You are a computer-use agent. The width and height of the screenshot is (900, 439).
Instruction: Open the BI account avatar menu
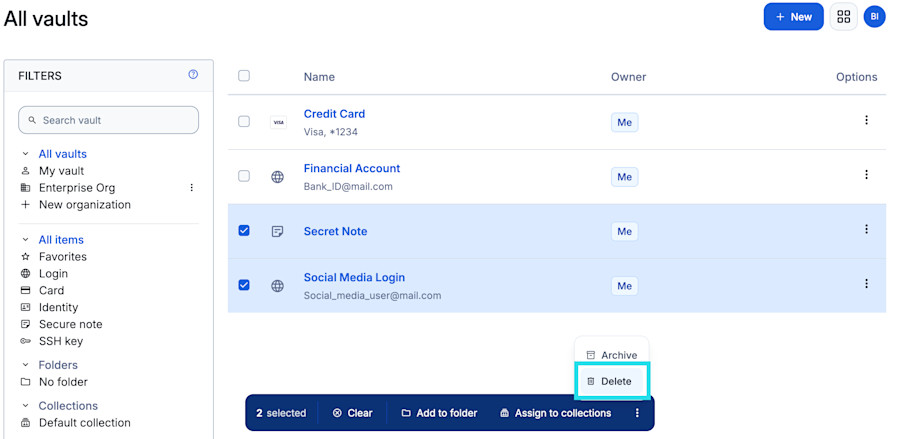tap(874, 17)
